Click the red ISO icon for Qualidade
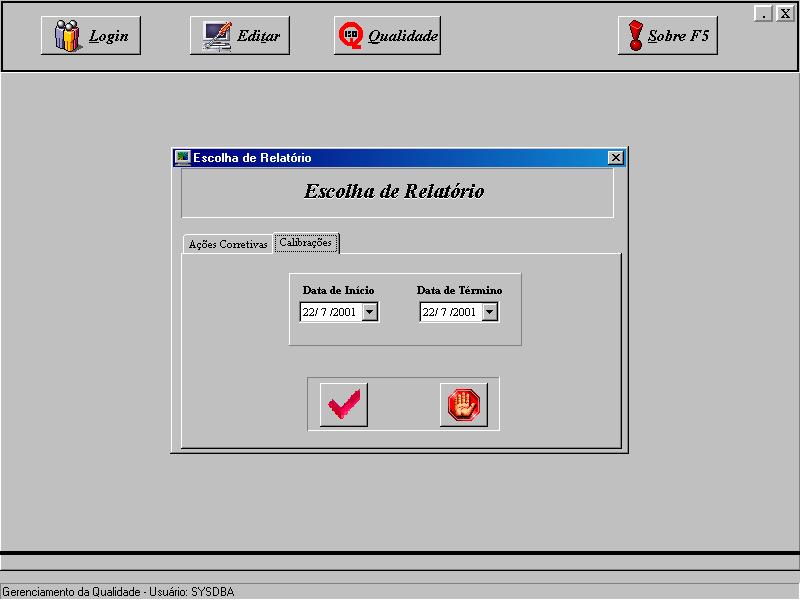This screenshot has width=800, height=600. click(351, 36)
